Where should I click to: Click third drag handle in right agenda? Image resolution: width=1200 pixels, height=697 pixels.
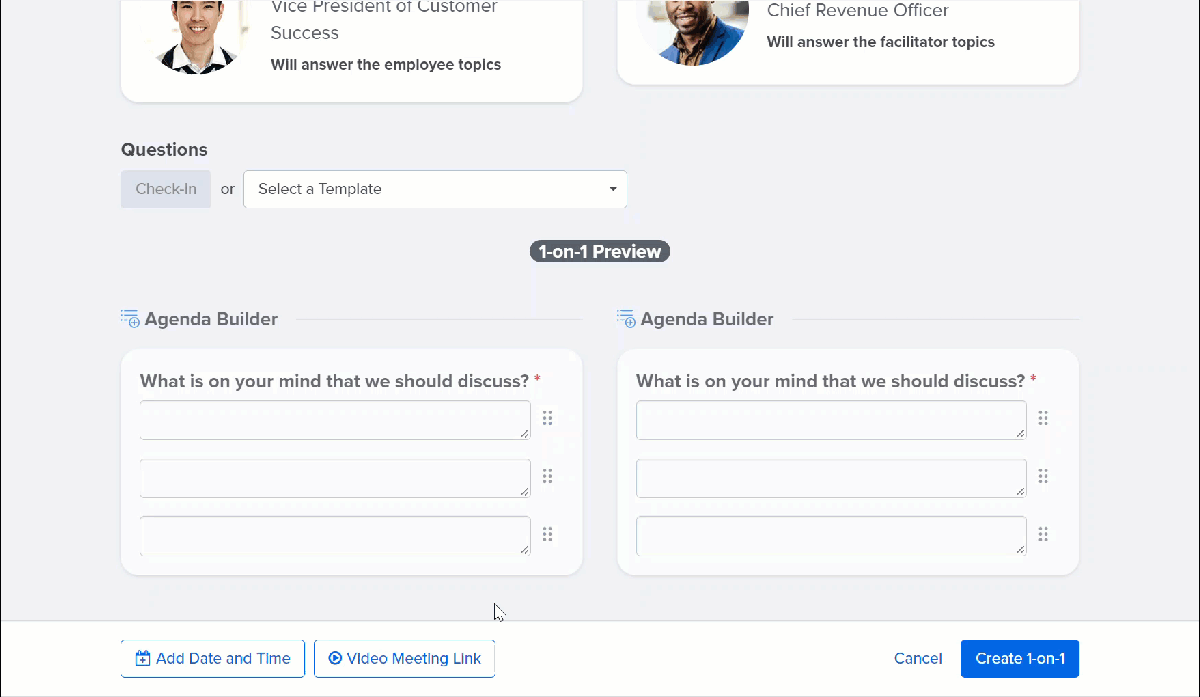(1043, 534)
